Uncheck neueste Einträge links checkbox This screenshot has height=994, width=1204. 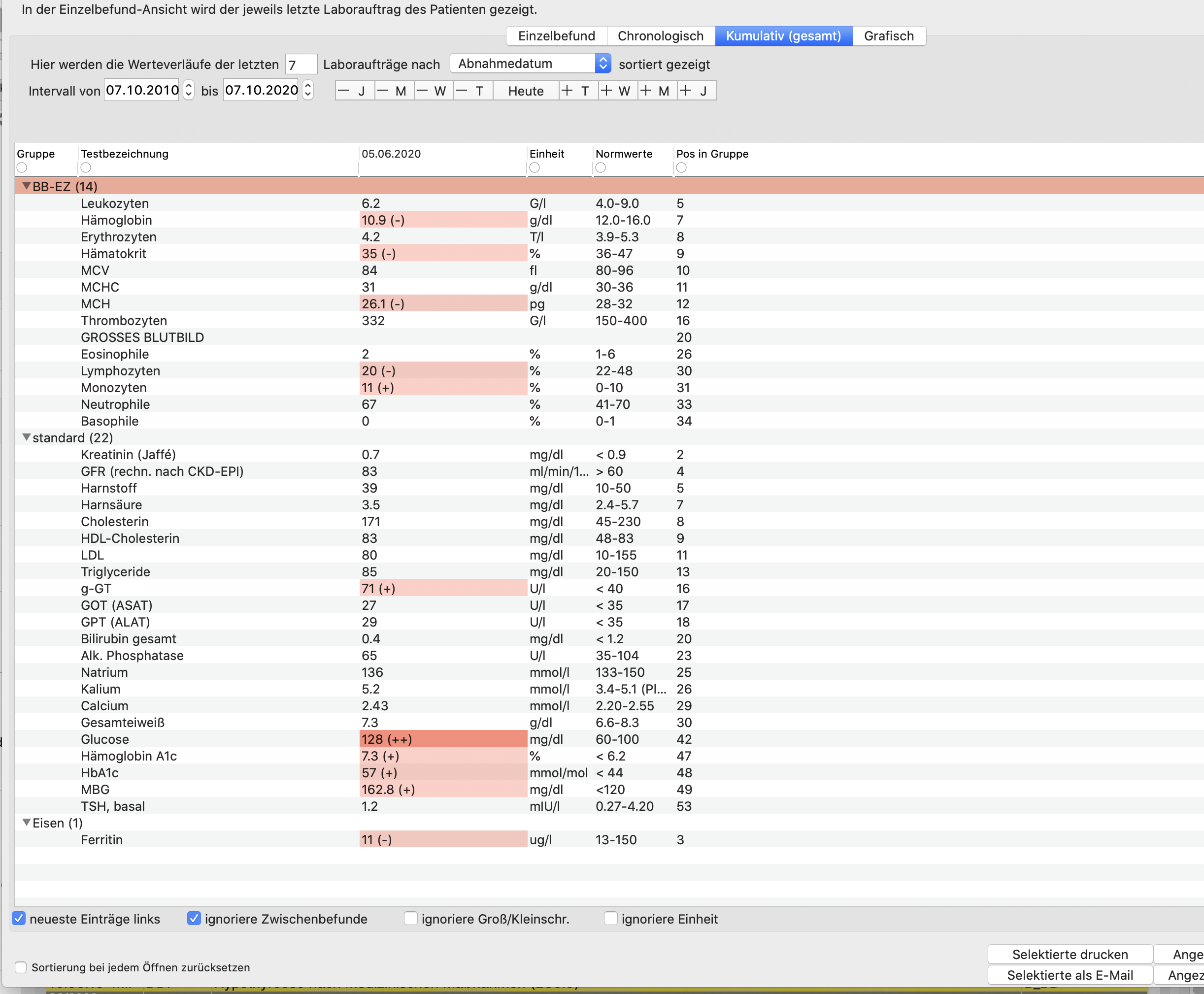pyautogui.click(x=19, y=919)
